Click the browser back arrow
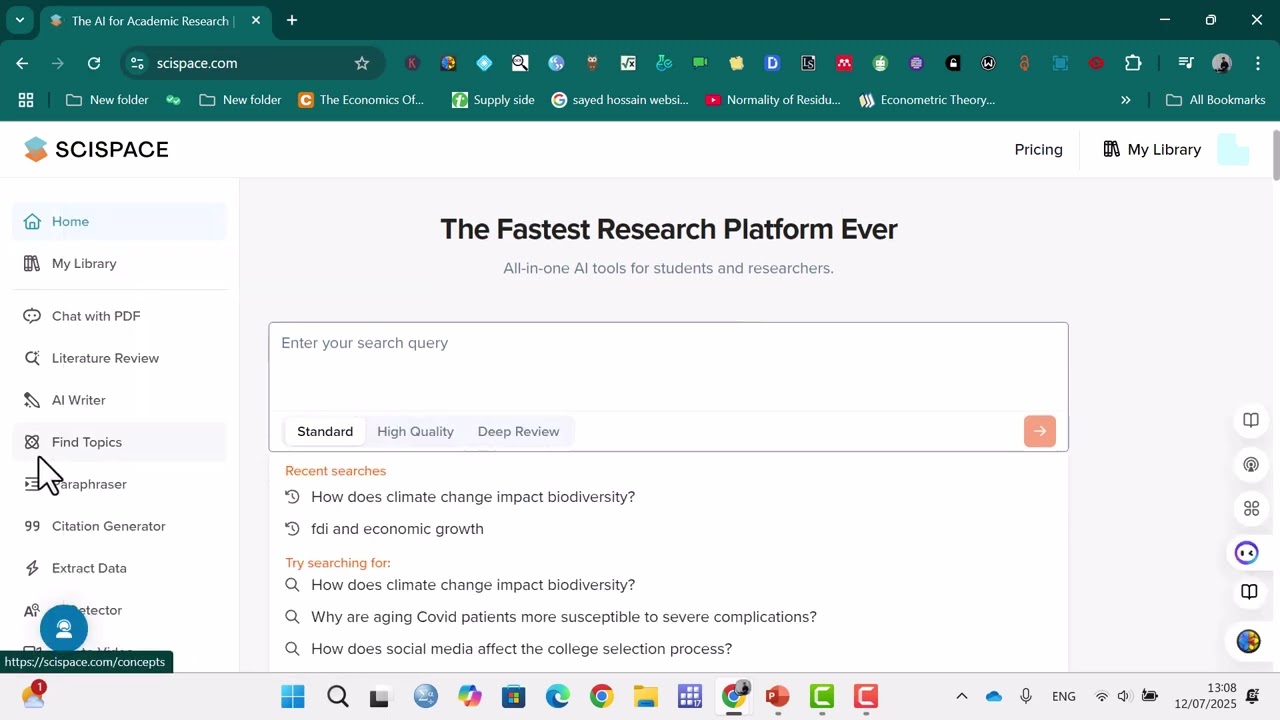 pos(22,63)
